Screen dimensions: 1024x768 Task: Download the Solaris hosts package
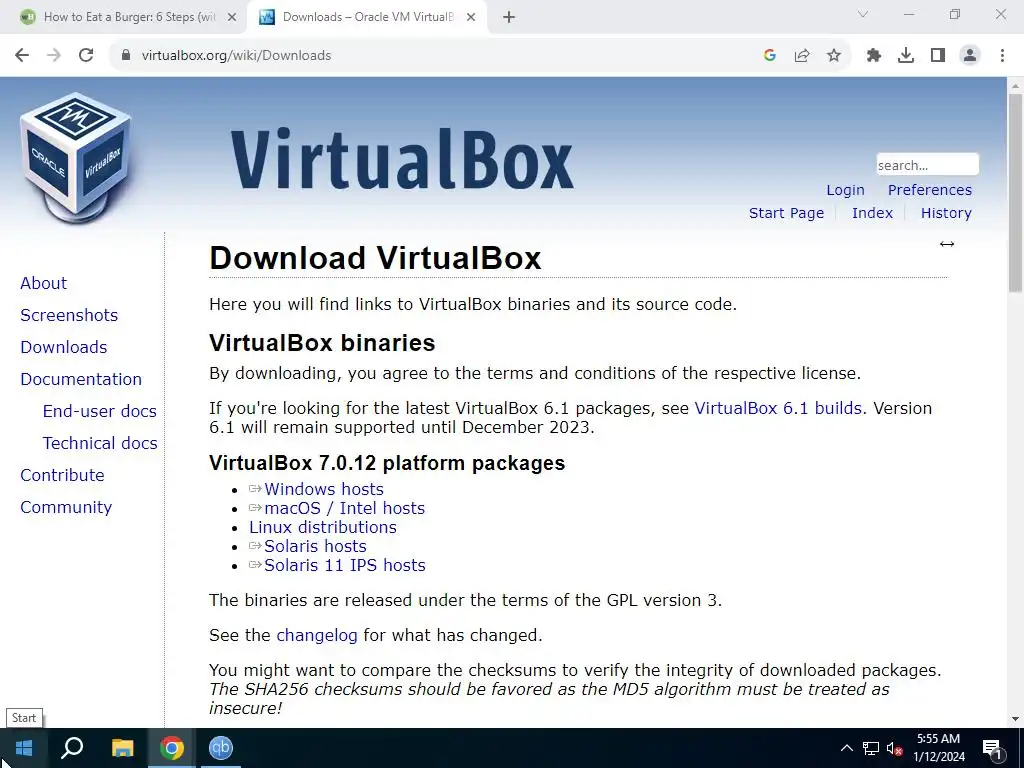coord(315,546)
